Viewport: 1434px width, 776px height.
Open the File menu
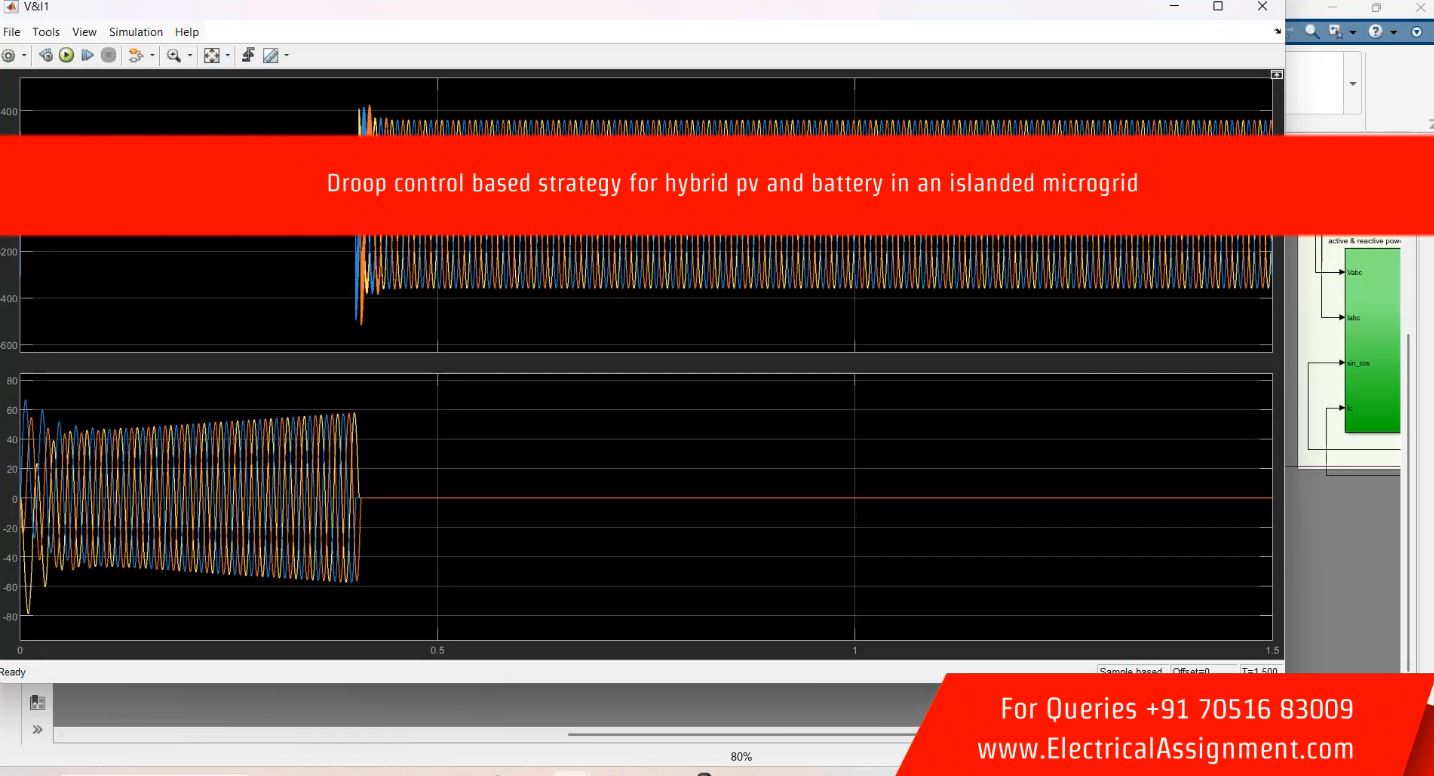pos(11,32)
